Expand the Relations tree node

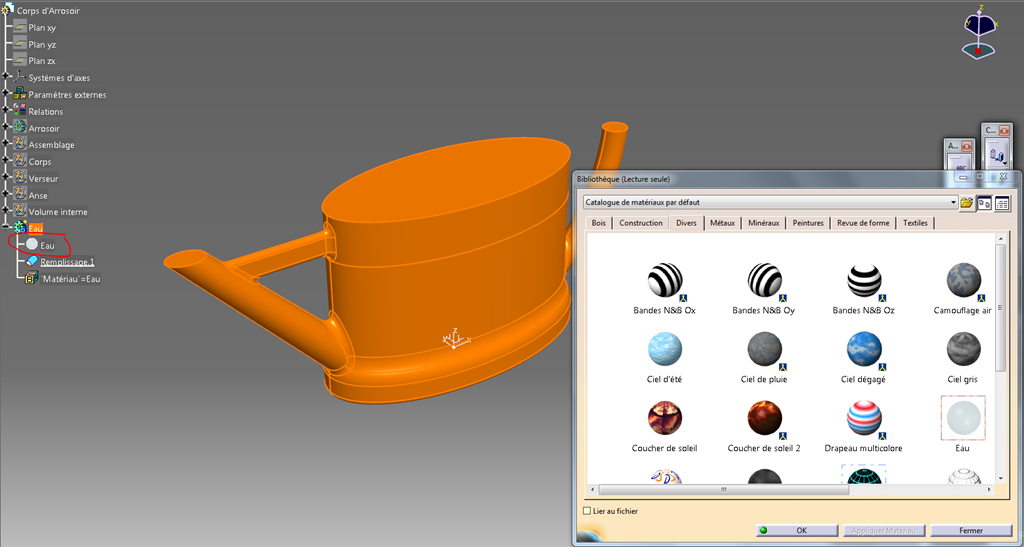tap(5, 111)
